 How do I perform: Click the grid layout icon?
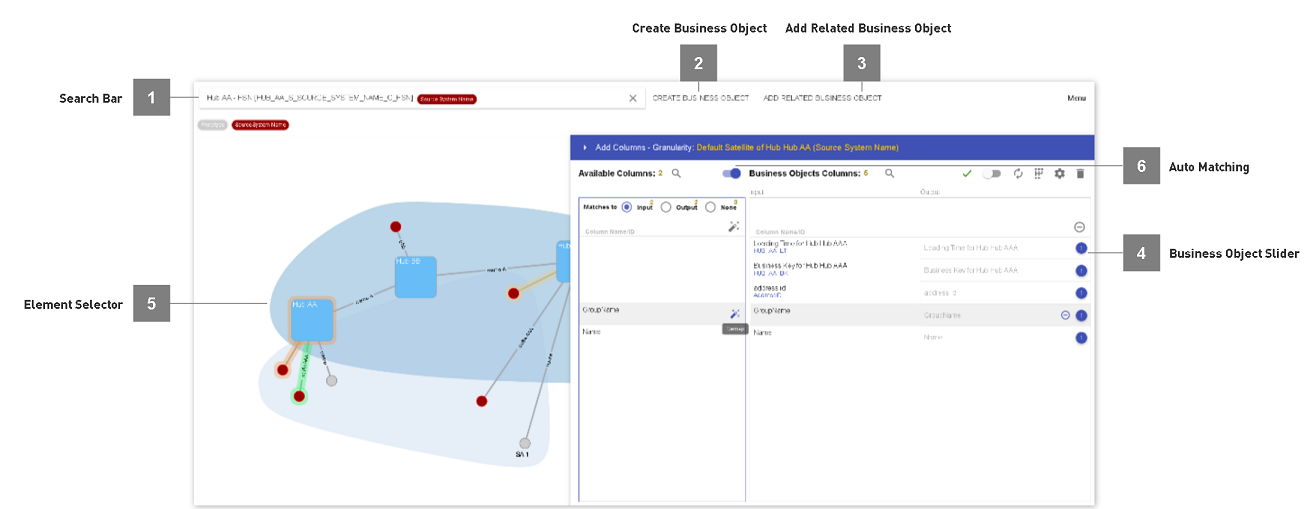click(1039, 173)
